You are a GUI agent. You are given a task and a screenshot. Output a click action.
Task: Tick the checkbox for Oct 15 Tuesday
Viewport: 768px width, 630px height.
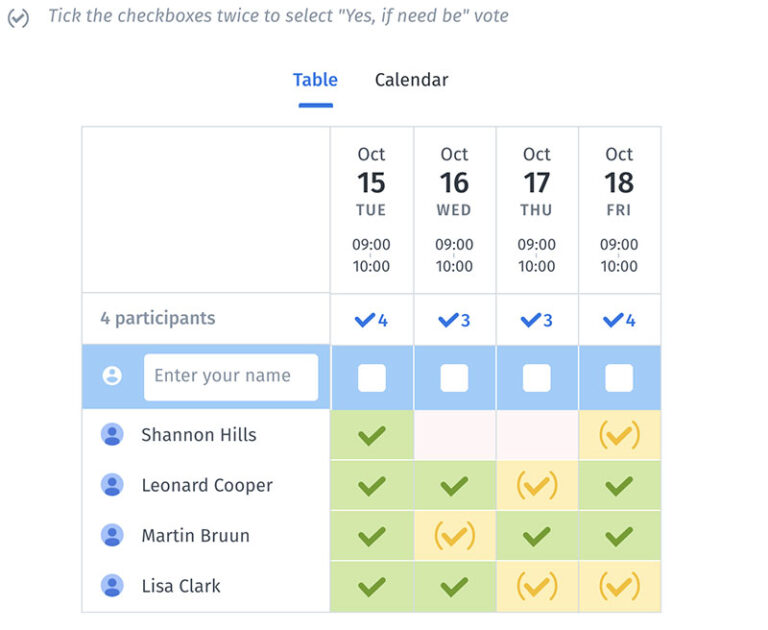point(372,377)
